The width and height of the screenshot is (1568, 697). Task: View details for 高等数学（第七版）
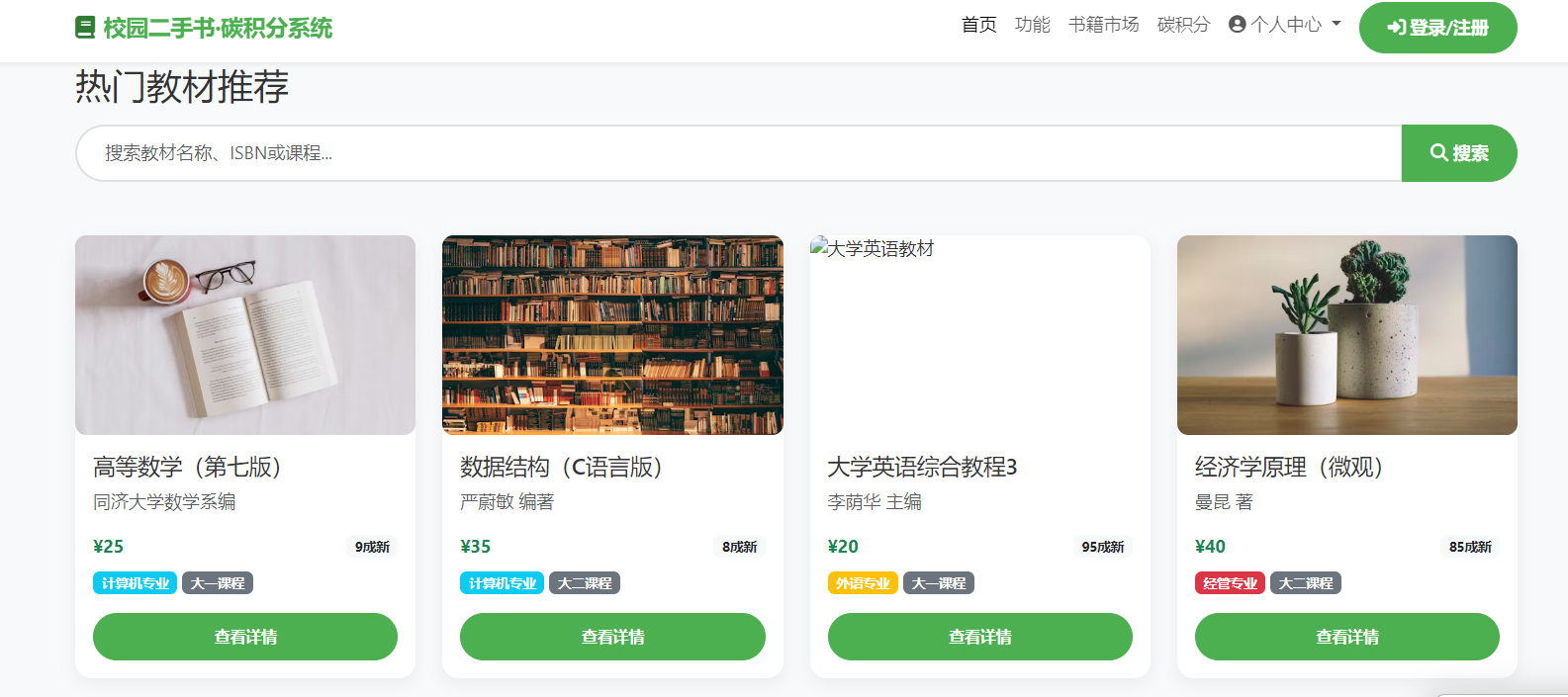point(245,637)
